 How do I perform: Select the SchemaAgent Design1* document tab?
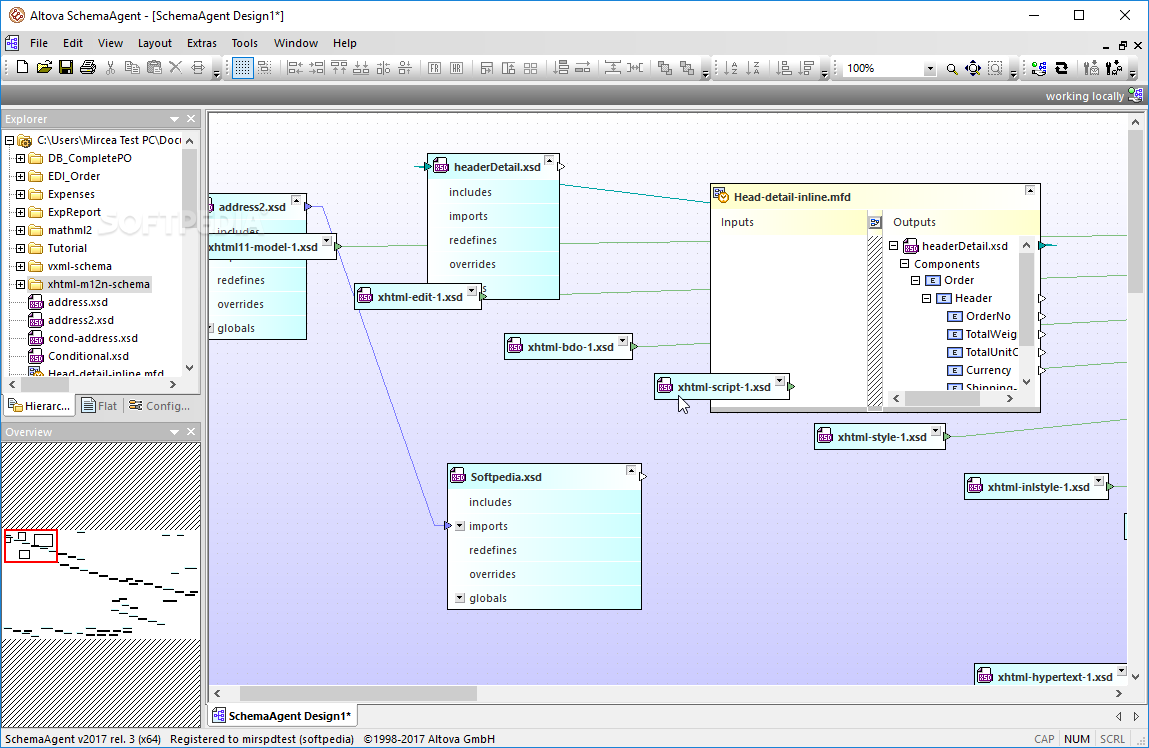pyautogui.click(x=281, y=716)
